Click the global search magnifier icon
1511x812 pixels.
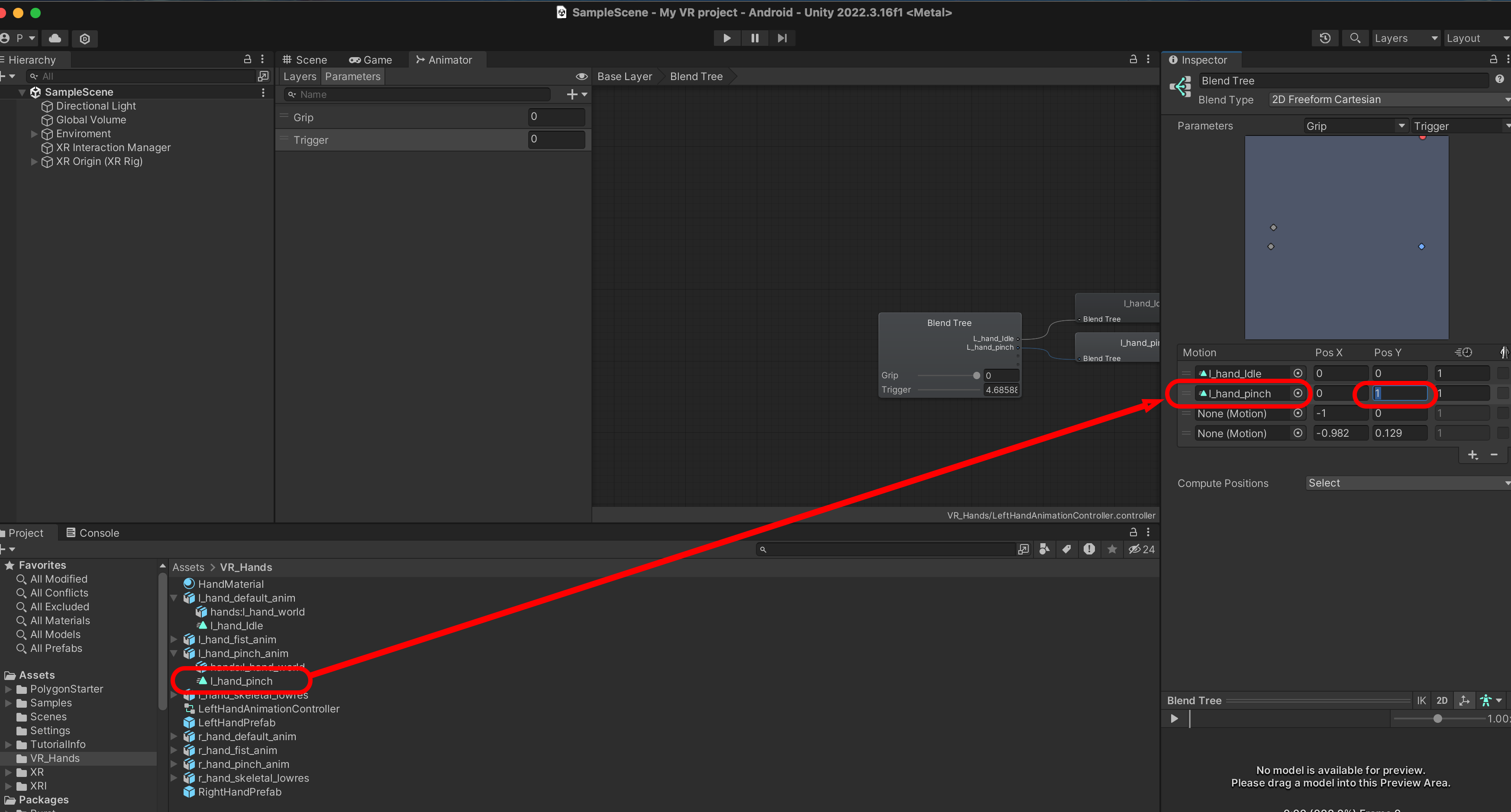1355,38
